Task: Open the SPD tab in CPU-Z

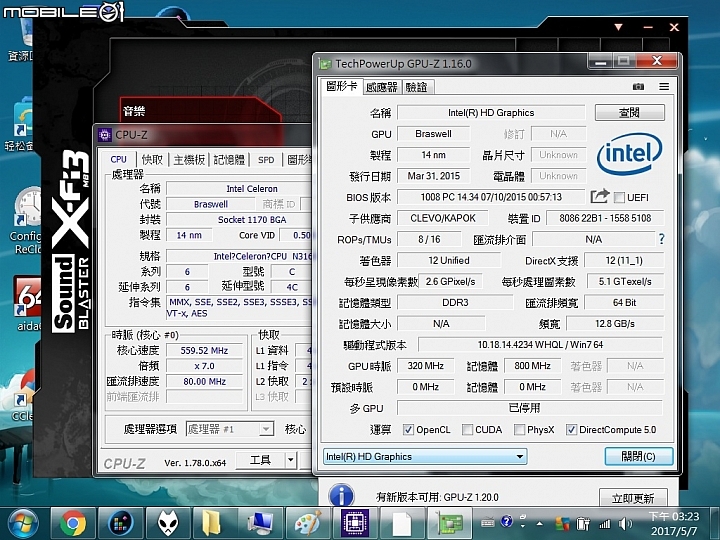Action: (266, 159)
